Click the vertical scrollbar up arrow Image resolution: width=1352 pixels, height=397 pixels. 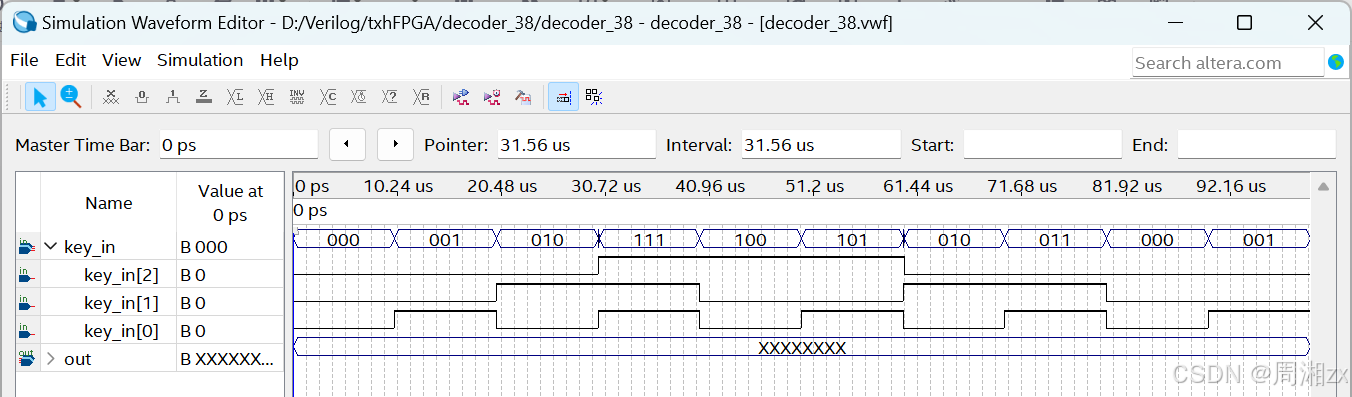pos(1323,187)
